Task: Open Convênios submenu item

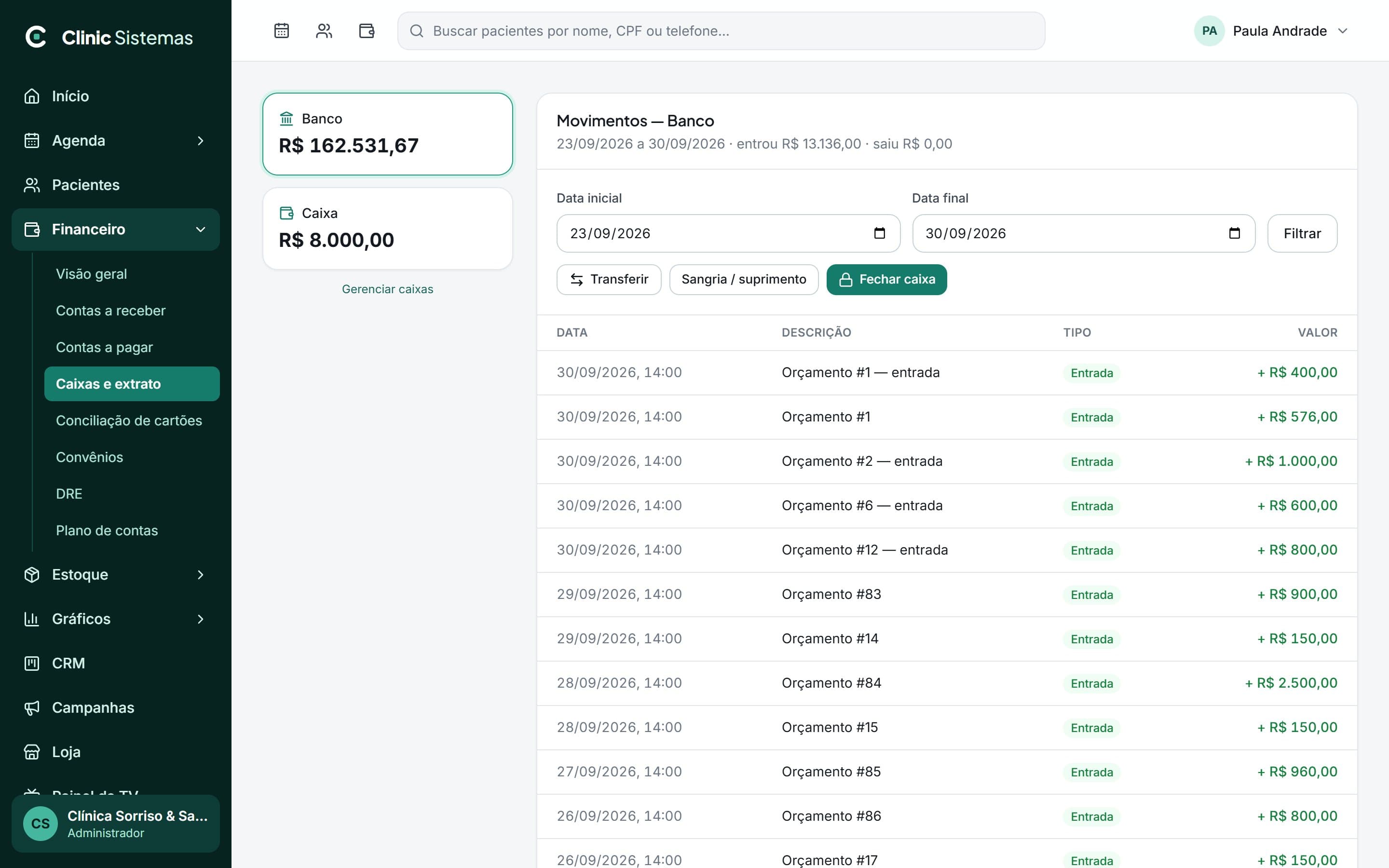Action: point(132,457)
